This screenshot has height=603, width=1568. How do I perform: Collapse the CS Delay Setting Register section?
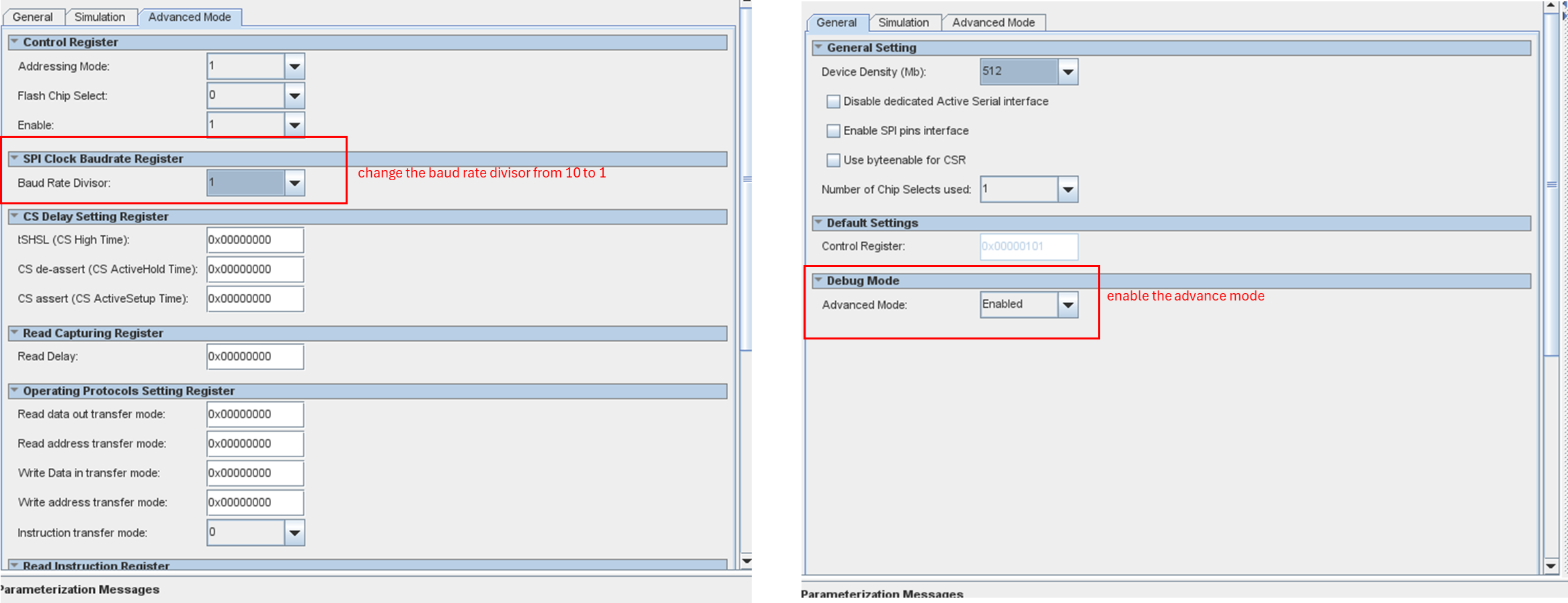coord(14,216)
